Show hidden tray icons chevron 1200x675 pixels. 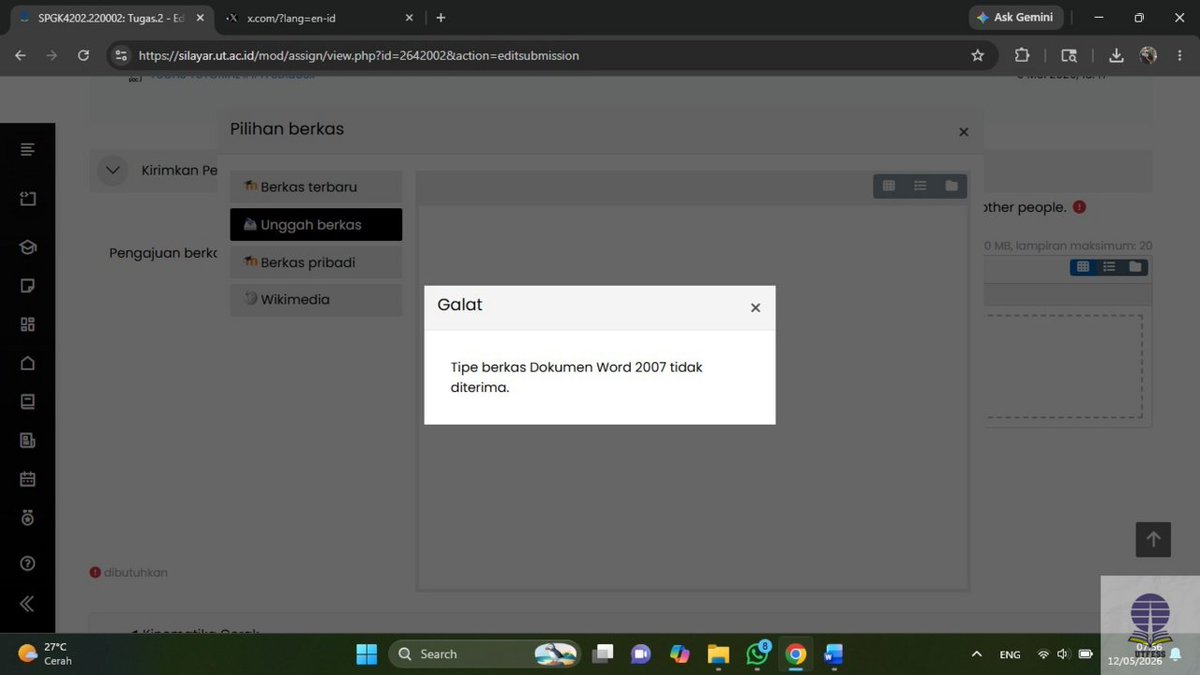point(976,654)
